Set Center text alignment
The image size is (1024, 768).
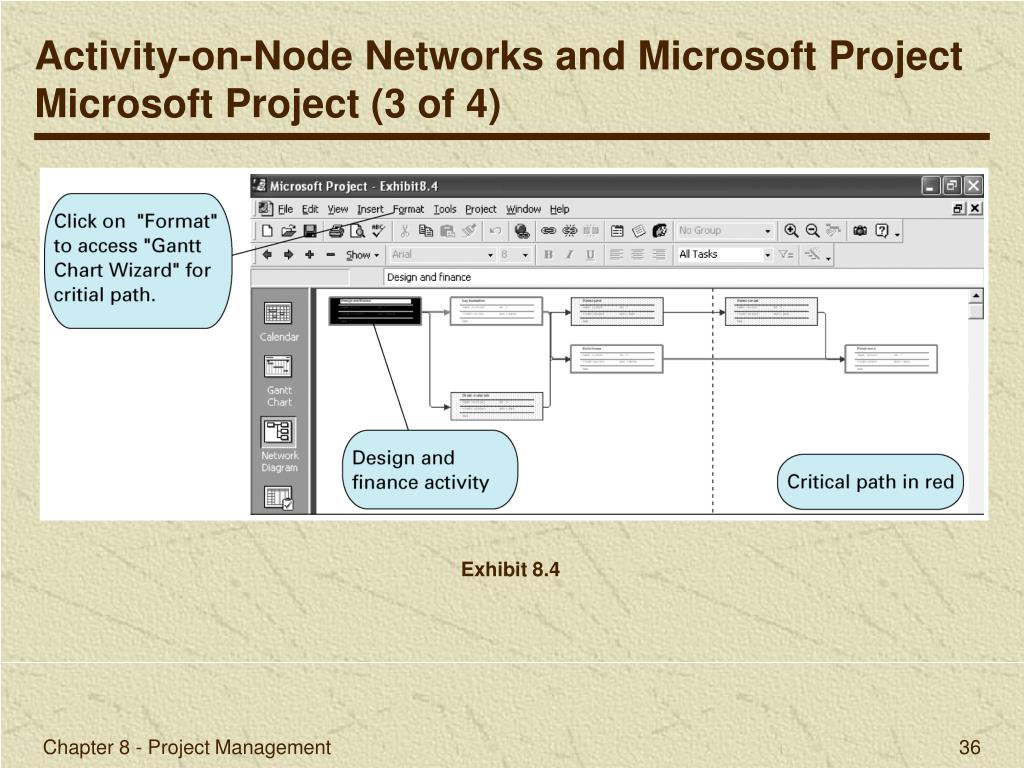[638, 255]
